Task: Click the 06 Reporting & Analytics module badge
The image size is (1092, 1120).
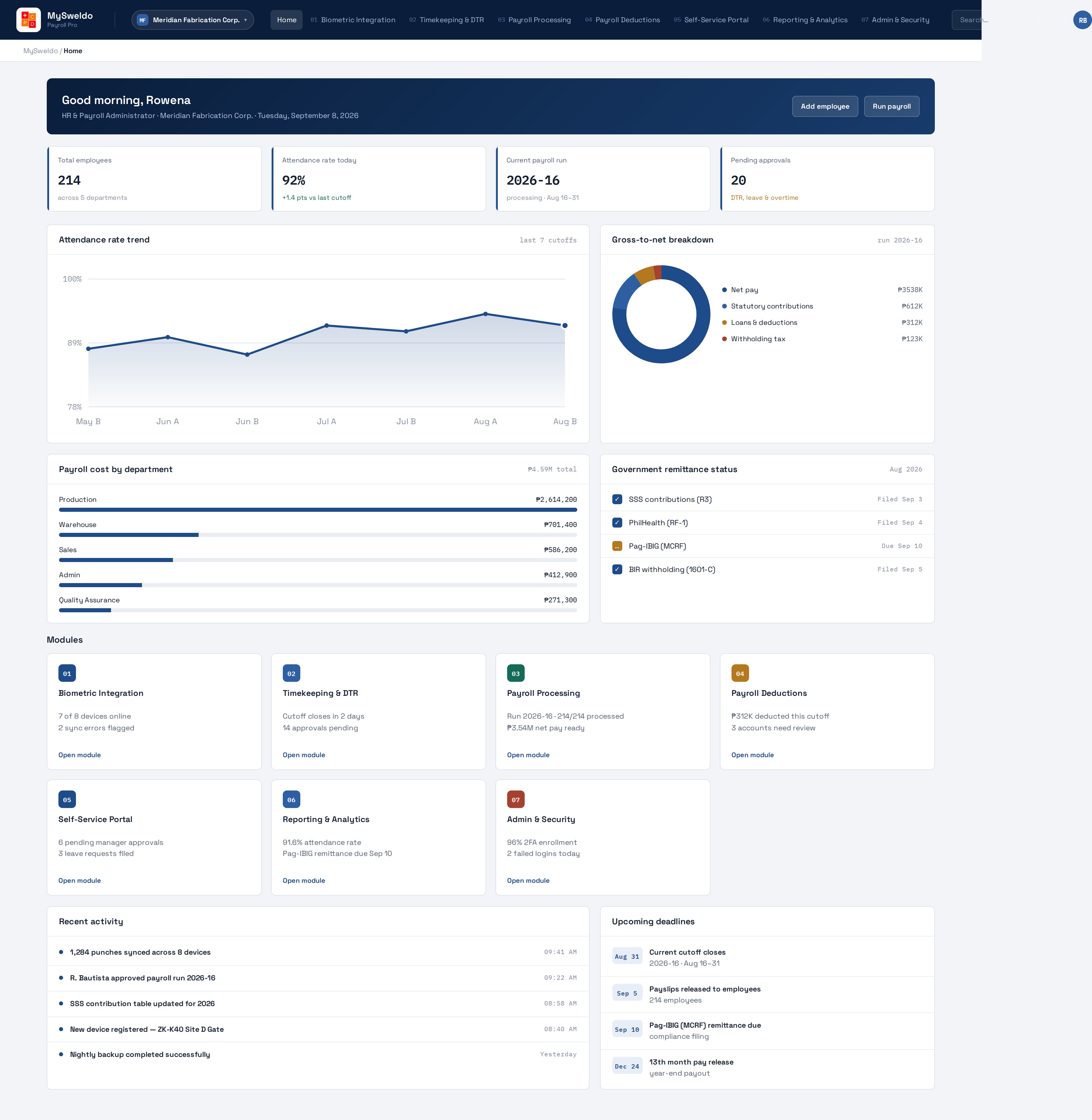Action: pos(291,800)
